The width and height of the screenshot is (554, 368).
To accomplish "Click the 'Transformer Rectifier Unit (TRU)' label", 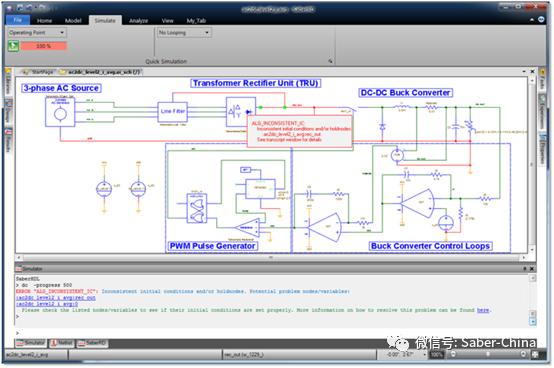I will (256, 83).
